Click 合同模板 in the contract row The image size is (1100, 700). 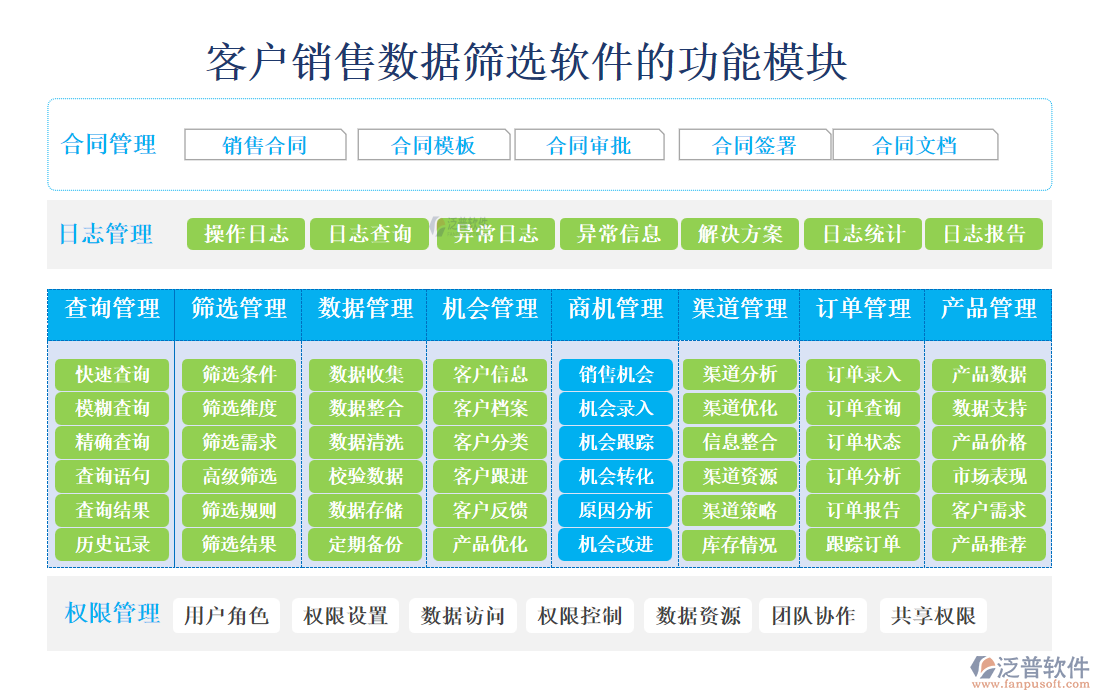(x=432, y=144)
